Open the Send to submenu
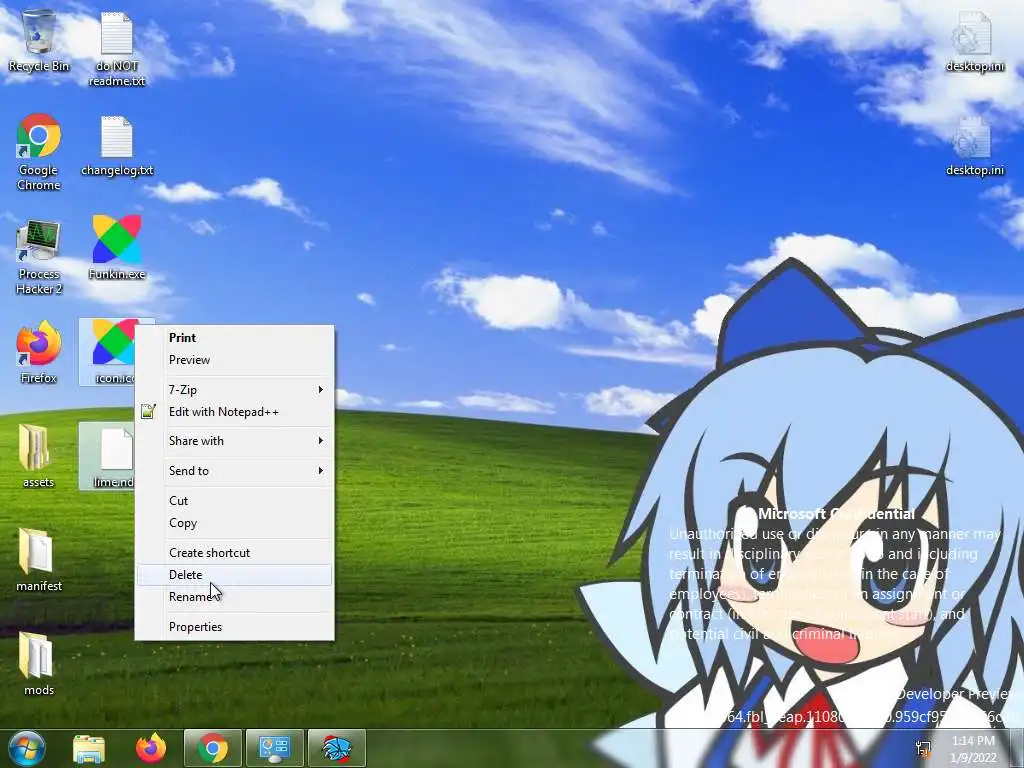Image resolution: width=1024 pixels, height=768 pixels. (234, 471)
